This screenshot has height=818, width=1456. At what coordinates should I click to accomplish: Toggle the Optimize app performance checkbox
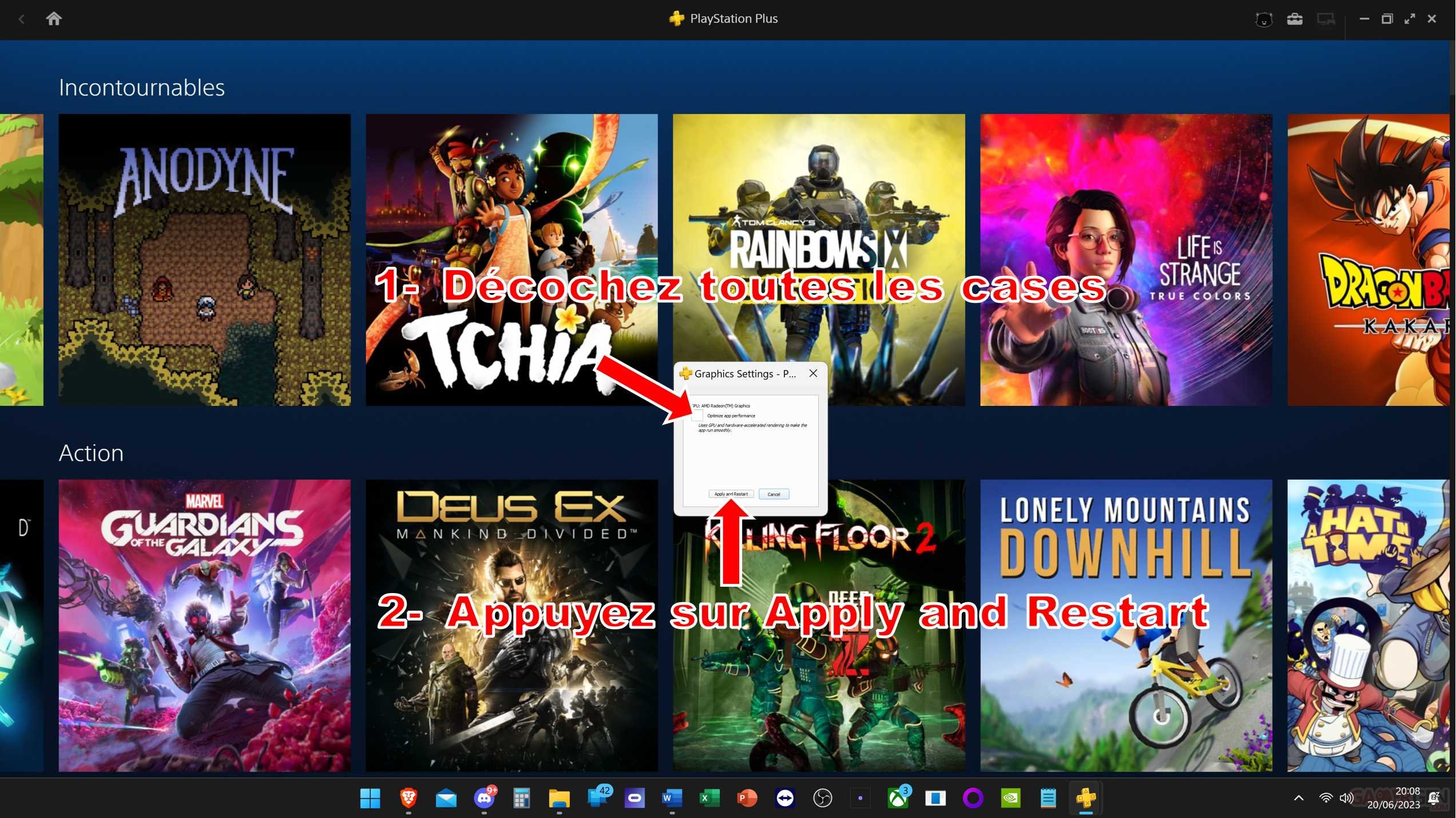point(697,416)
